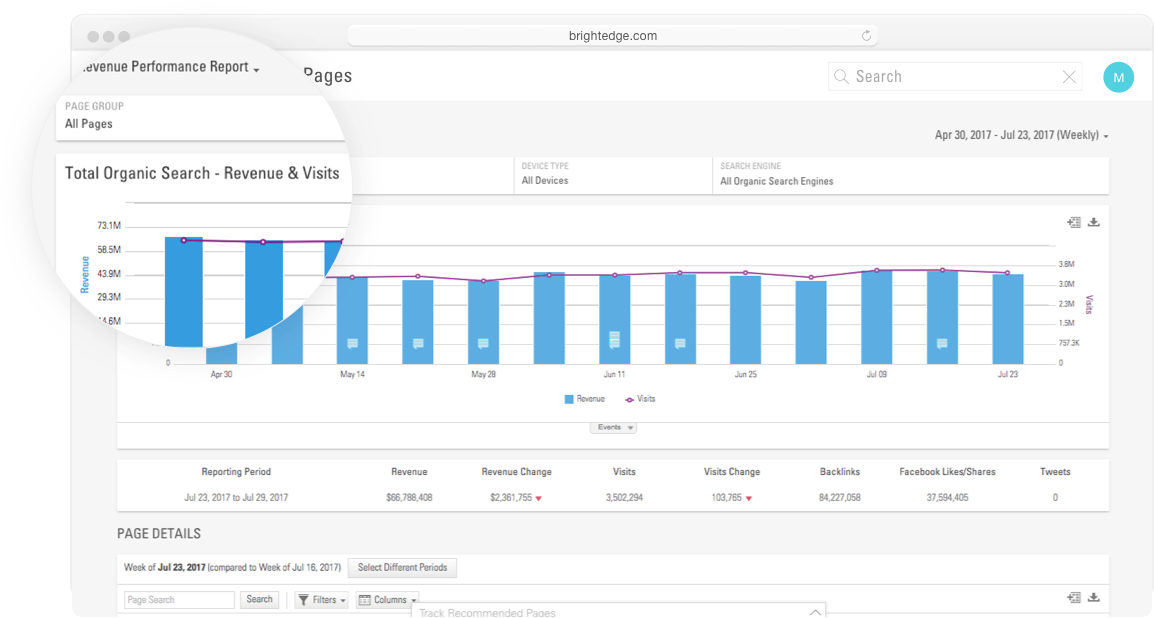1154x618 pixels.
Task: Click the browser reload icon in address bar
Action: click(x=866, y=36)
